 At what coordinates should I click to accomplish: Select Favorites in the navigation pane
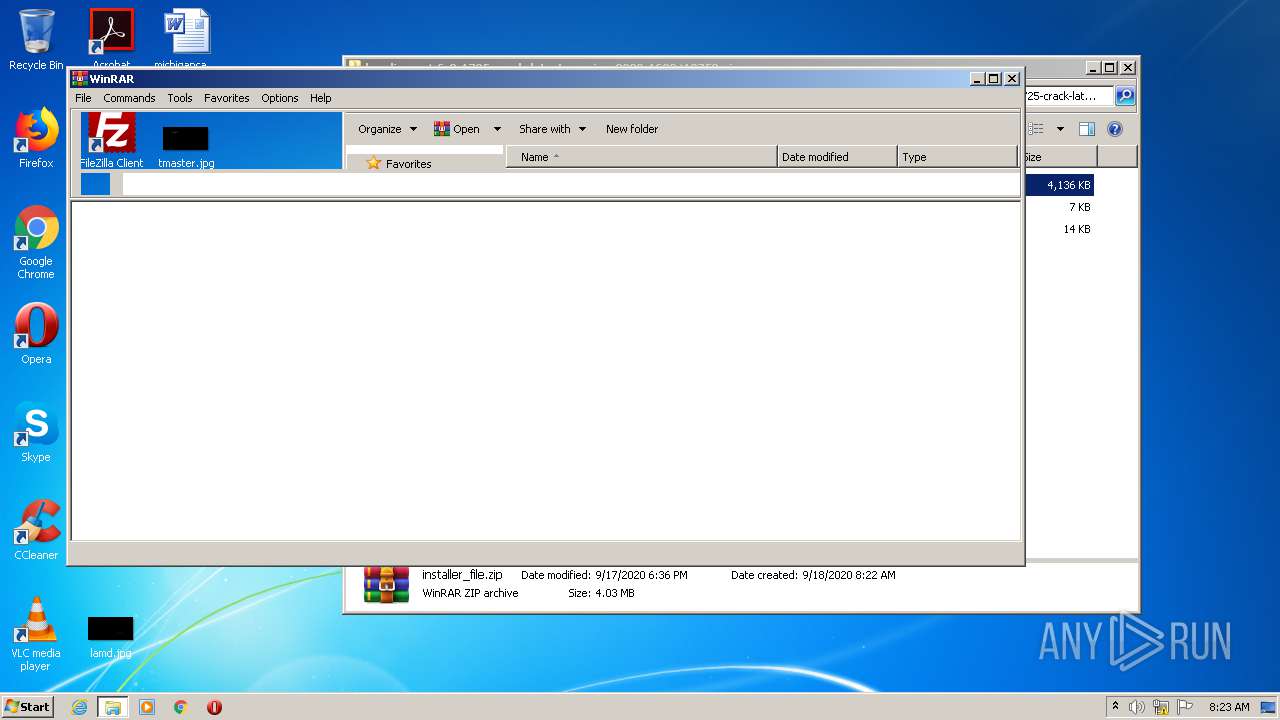coord(399,163)
